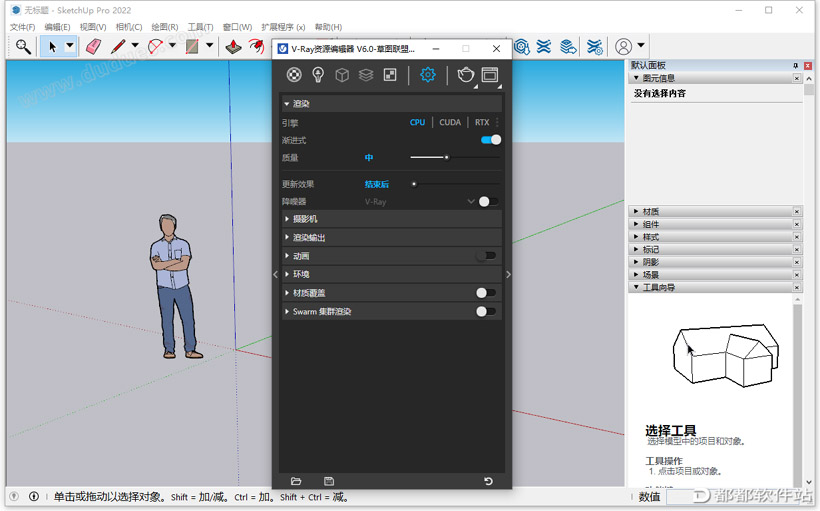Open V-Ray Lights bulb icon
Viewport: 820px width, 511px height.
[x=318, y=75]
